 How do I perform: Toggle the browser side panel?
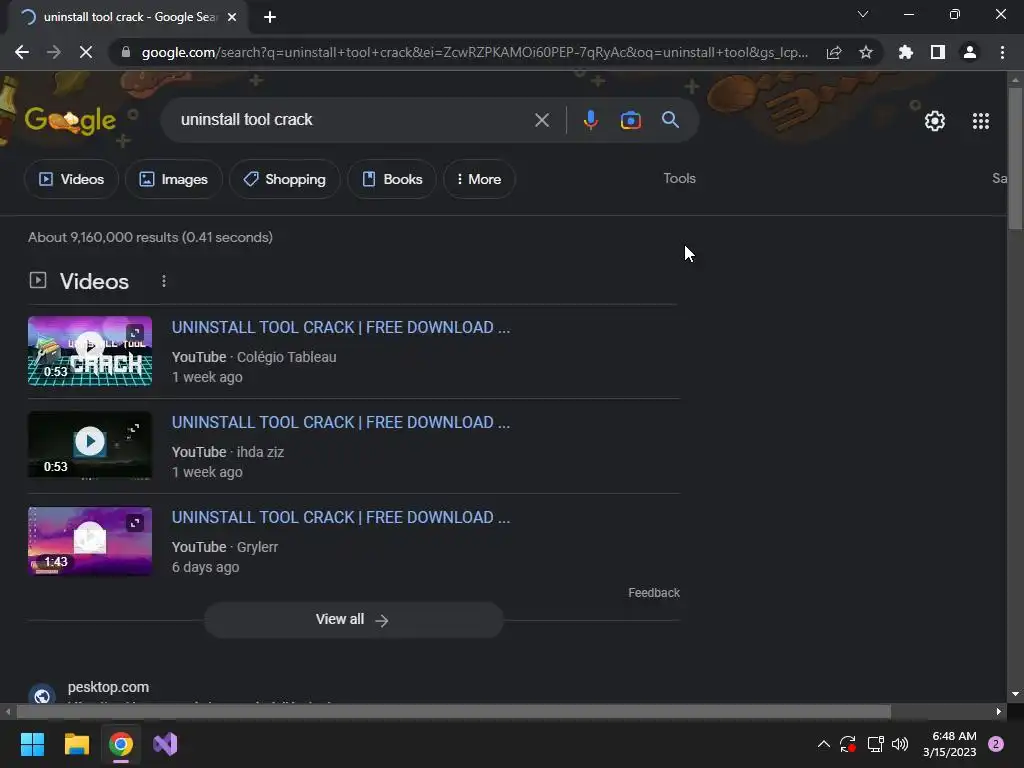click(x=938, y=52)
